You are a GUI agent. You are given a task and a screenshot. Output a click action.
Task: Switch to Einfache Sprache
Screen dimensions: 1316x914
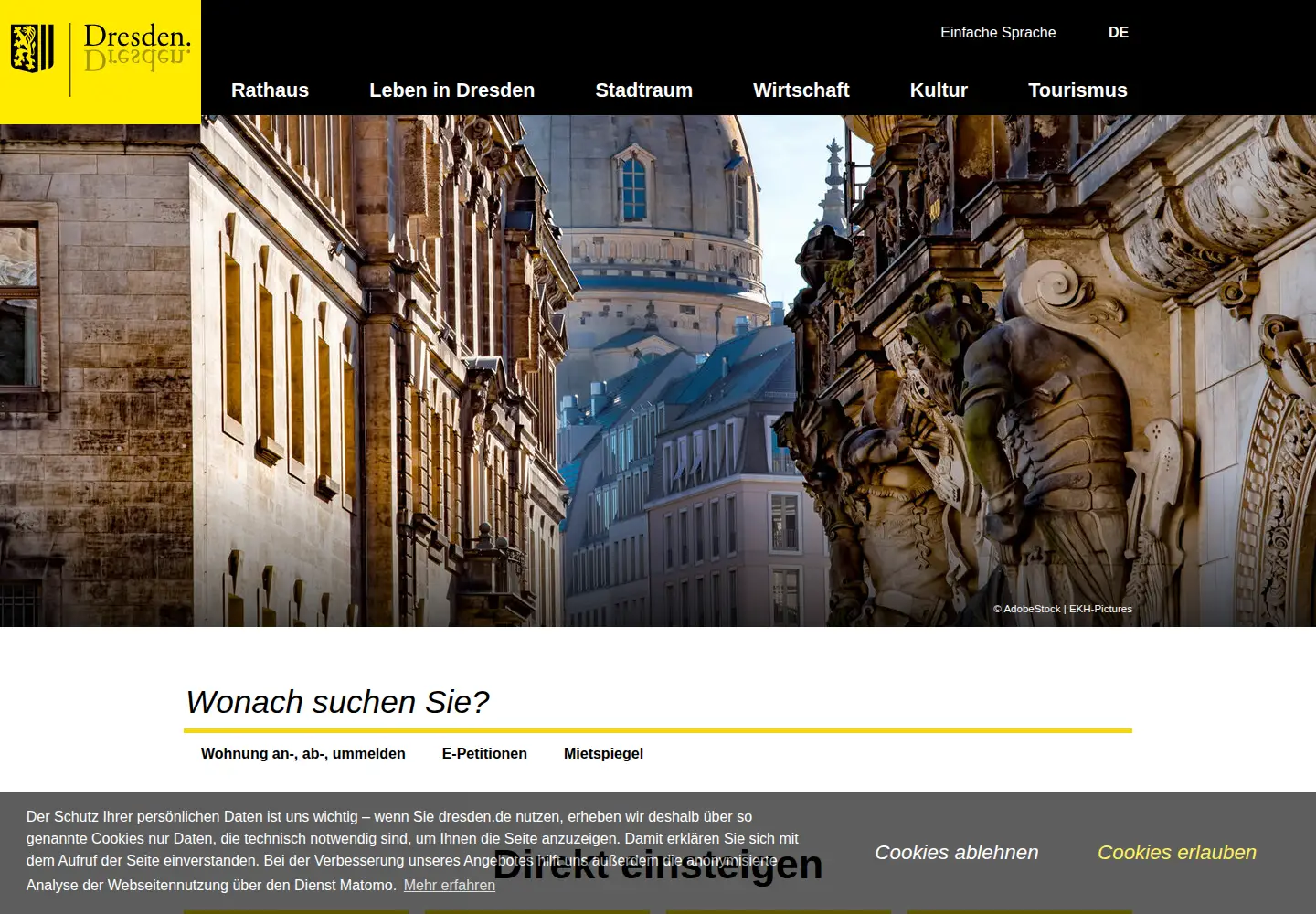point(998,32)
